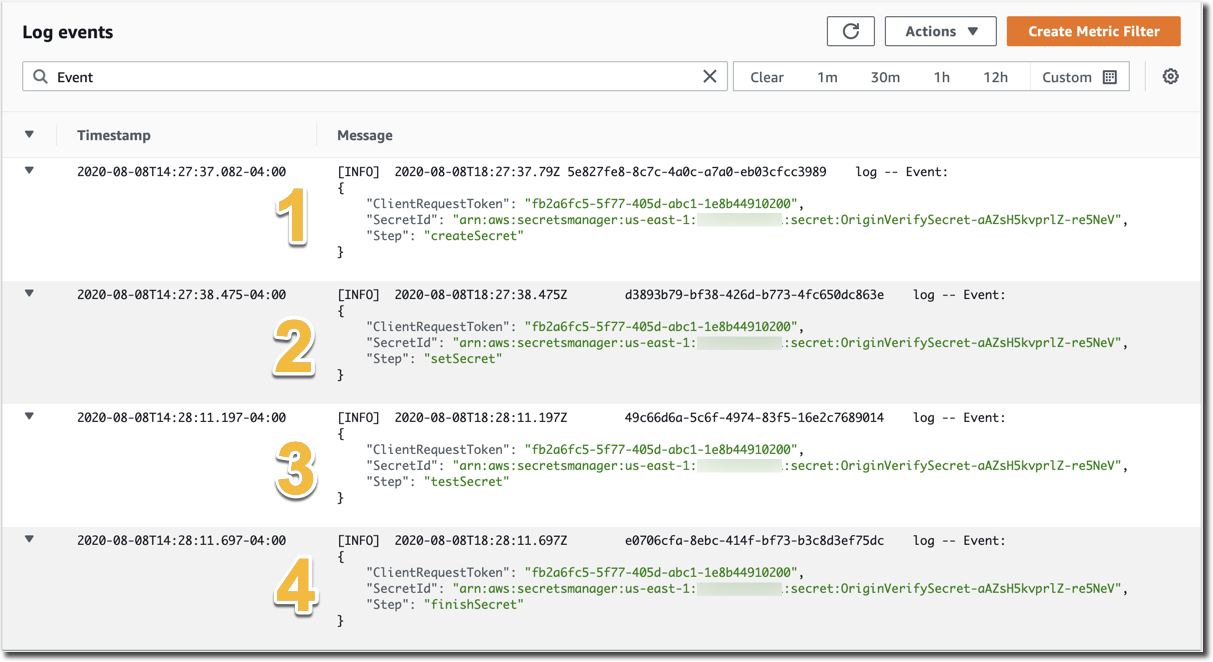This screenshot has height=662, width=1213.
Task: Open the Actions dropdown
Action: point(939,30)
